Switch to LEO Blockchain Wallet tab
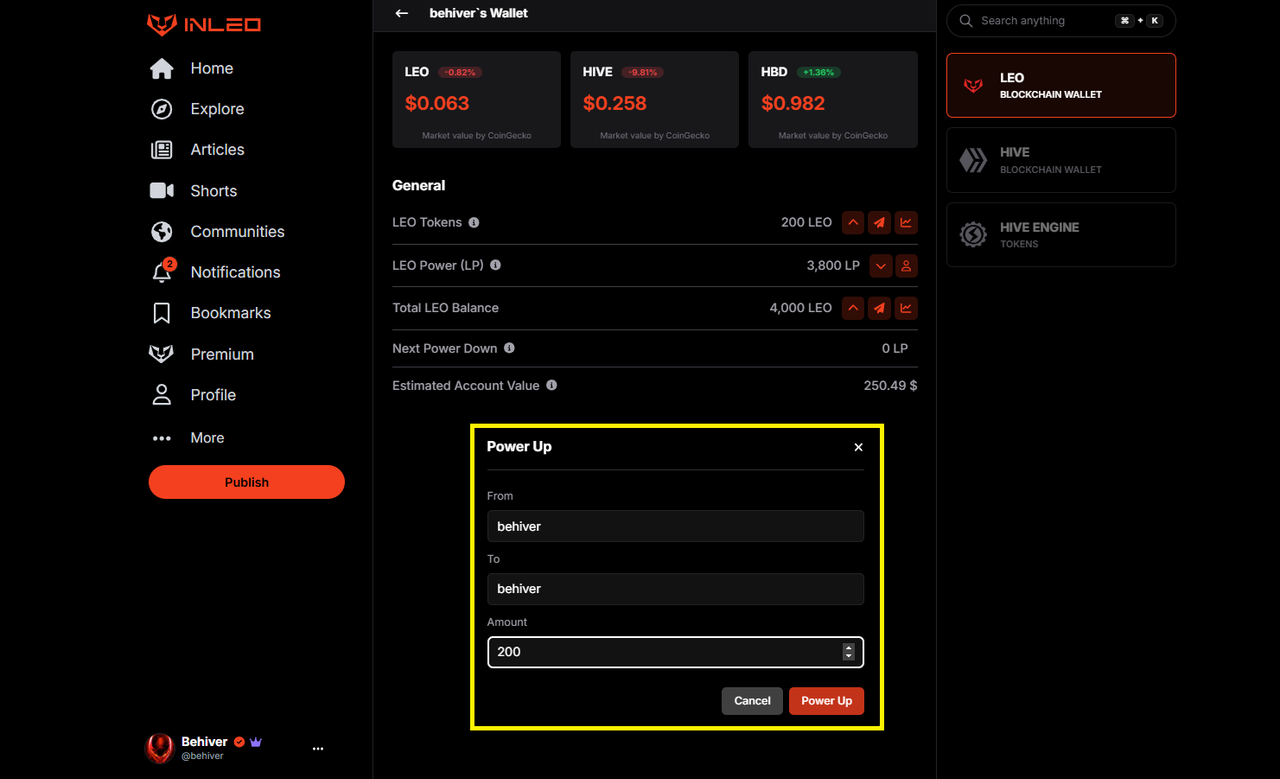1280x779 pixels. 1061,85
